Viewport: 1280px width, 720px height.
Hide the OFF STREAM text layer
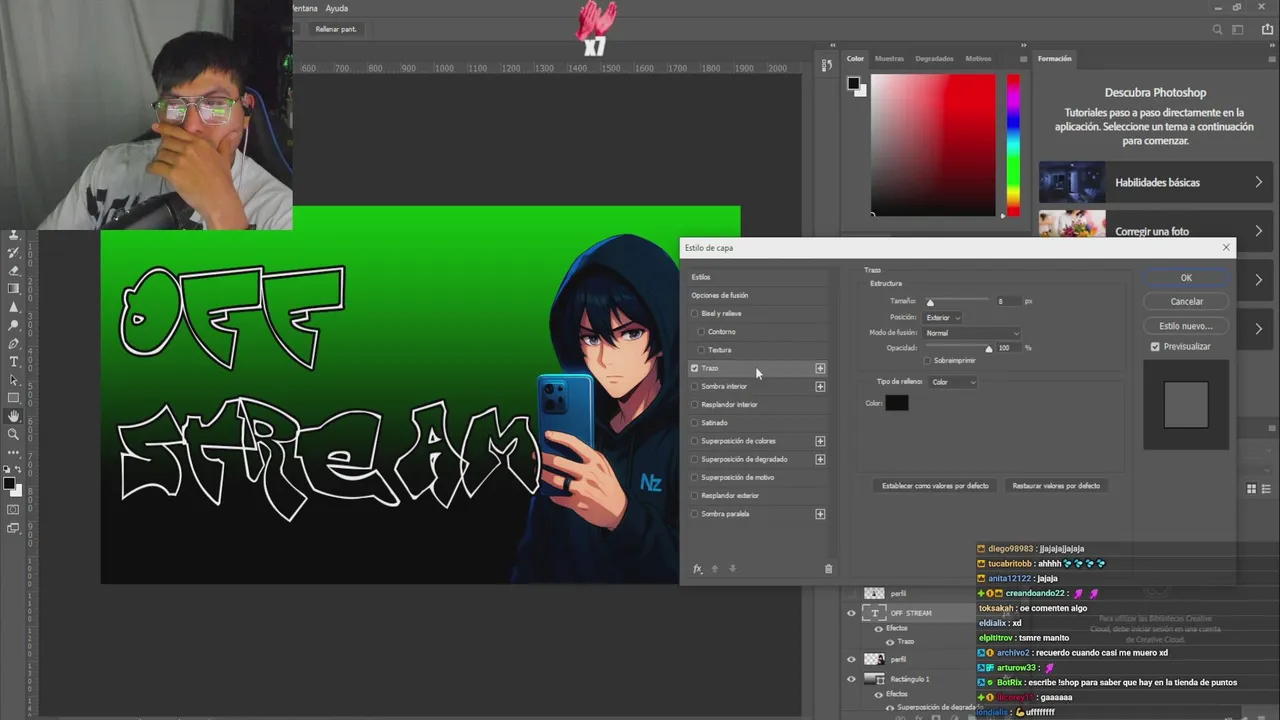coord(852,613)
